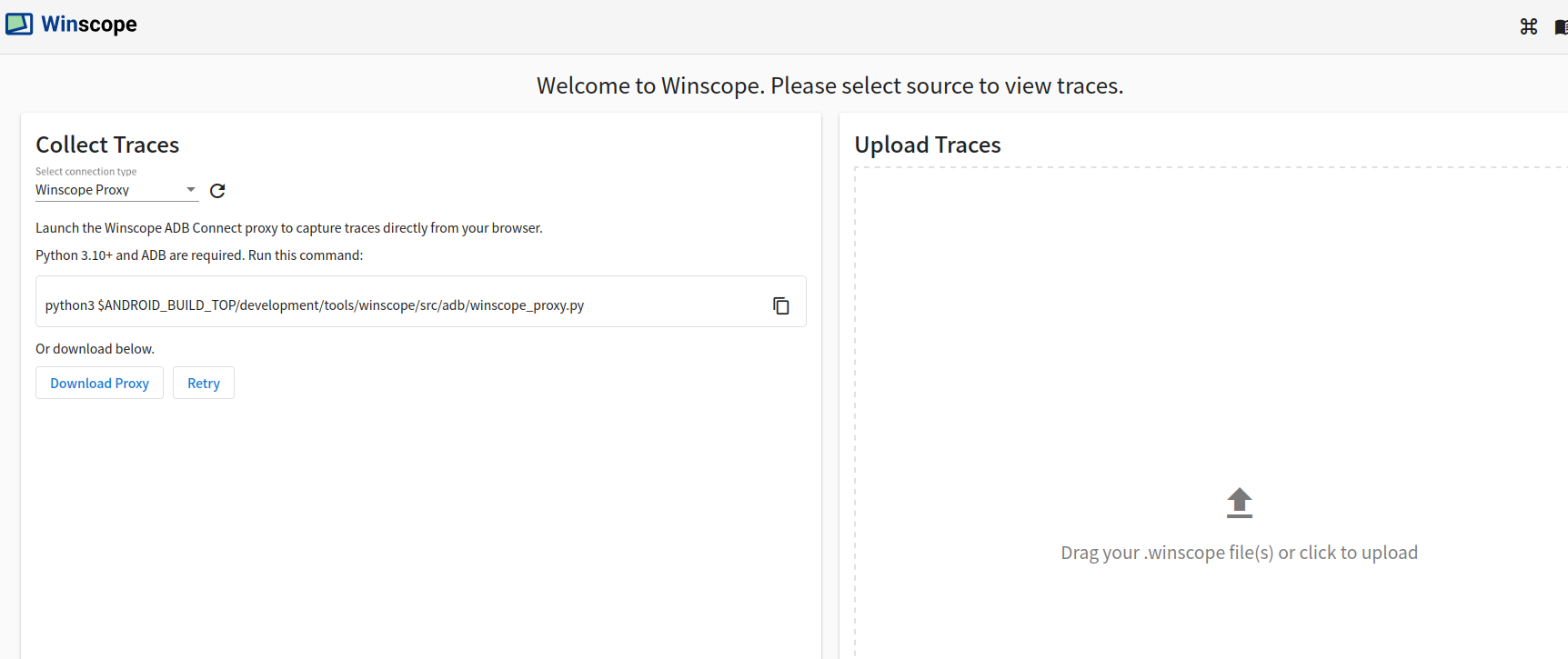This screenshot has width=1568, height=659.
Task: Click the Upload Traces heading
Action: click(928, 145)
